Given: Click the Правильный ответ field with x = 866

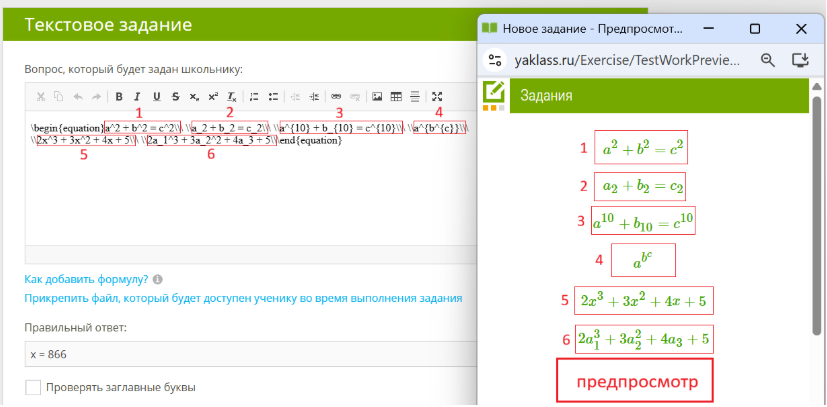Looking at the screenshot, I should [251, 354].
